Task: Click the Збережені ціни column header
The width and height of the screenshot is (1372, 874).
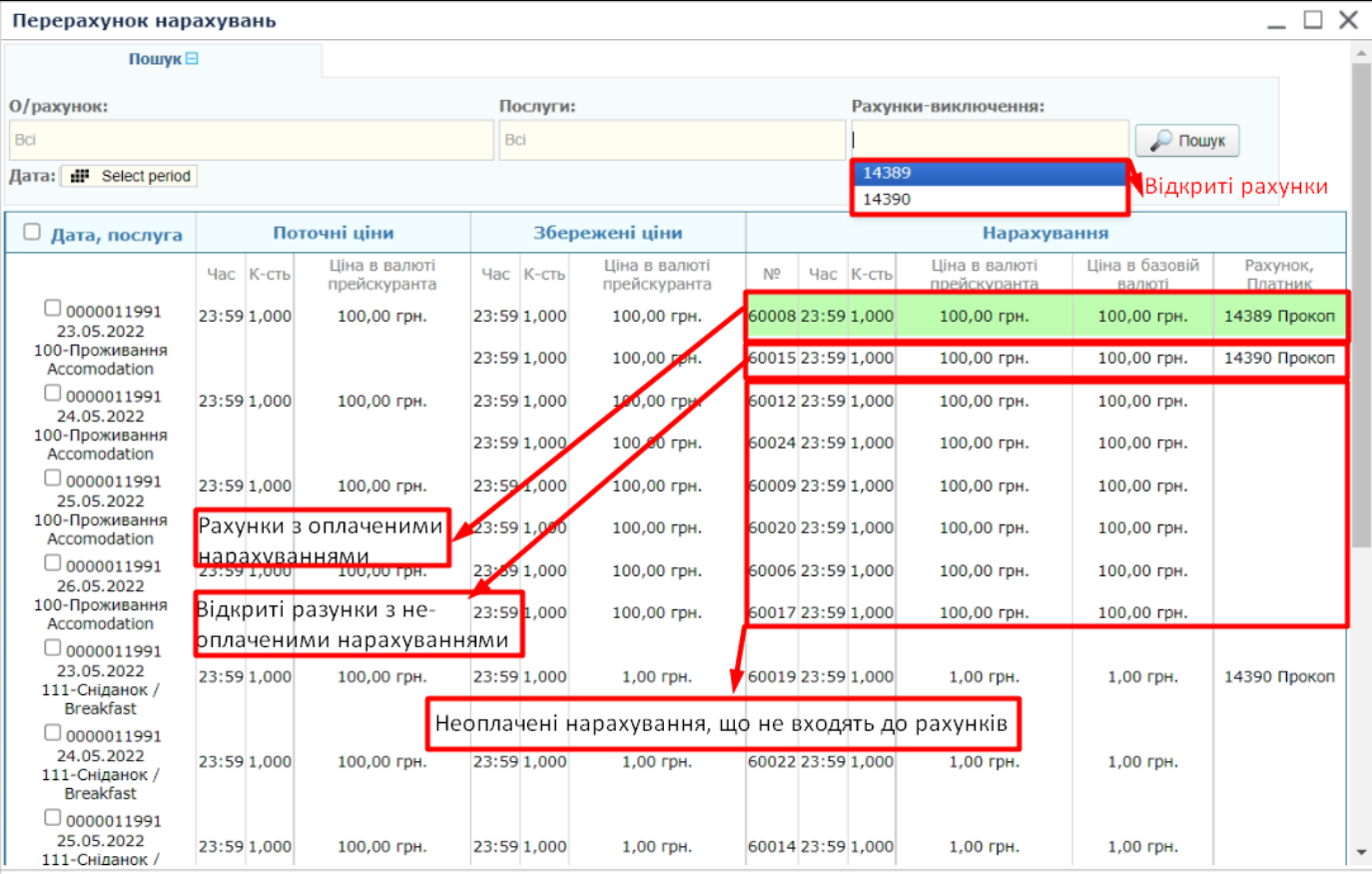Action: pyautogui.click(x=607, y=233)
